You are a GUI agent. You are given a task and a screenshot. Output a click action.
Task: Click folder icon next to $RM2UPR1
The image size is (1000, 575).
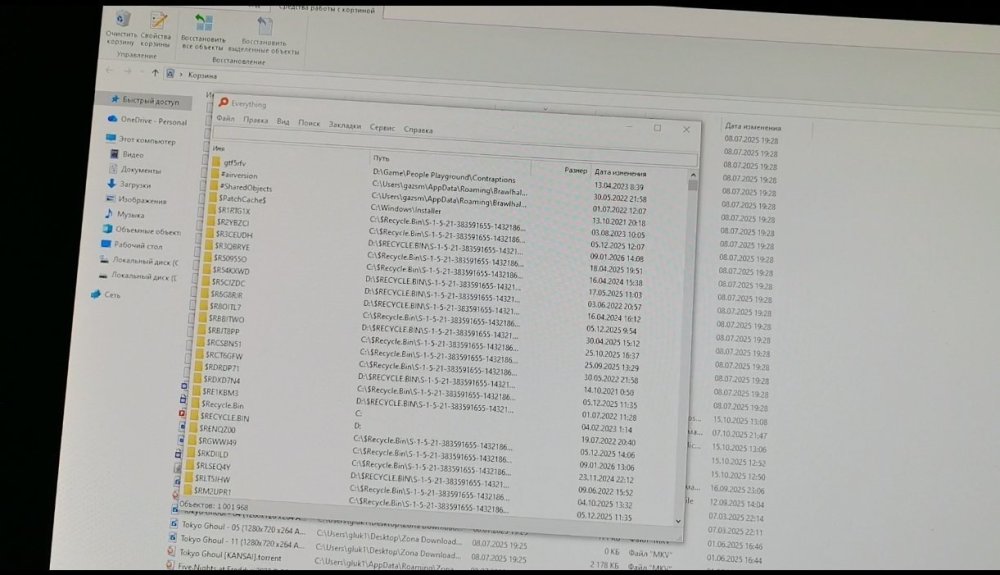188,490
